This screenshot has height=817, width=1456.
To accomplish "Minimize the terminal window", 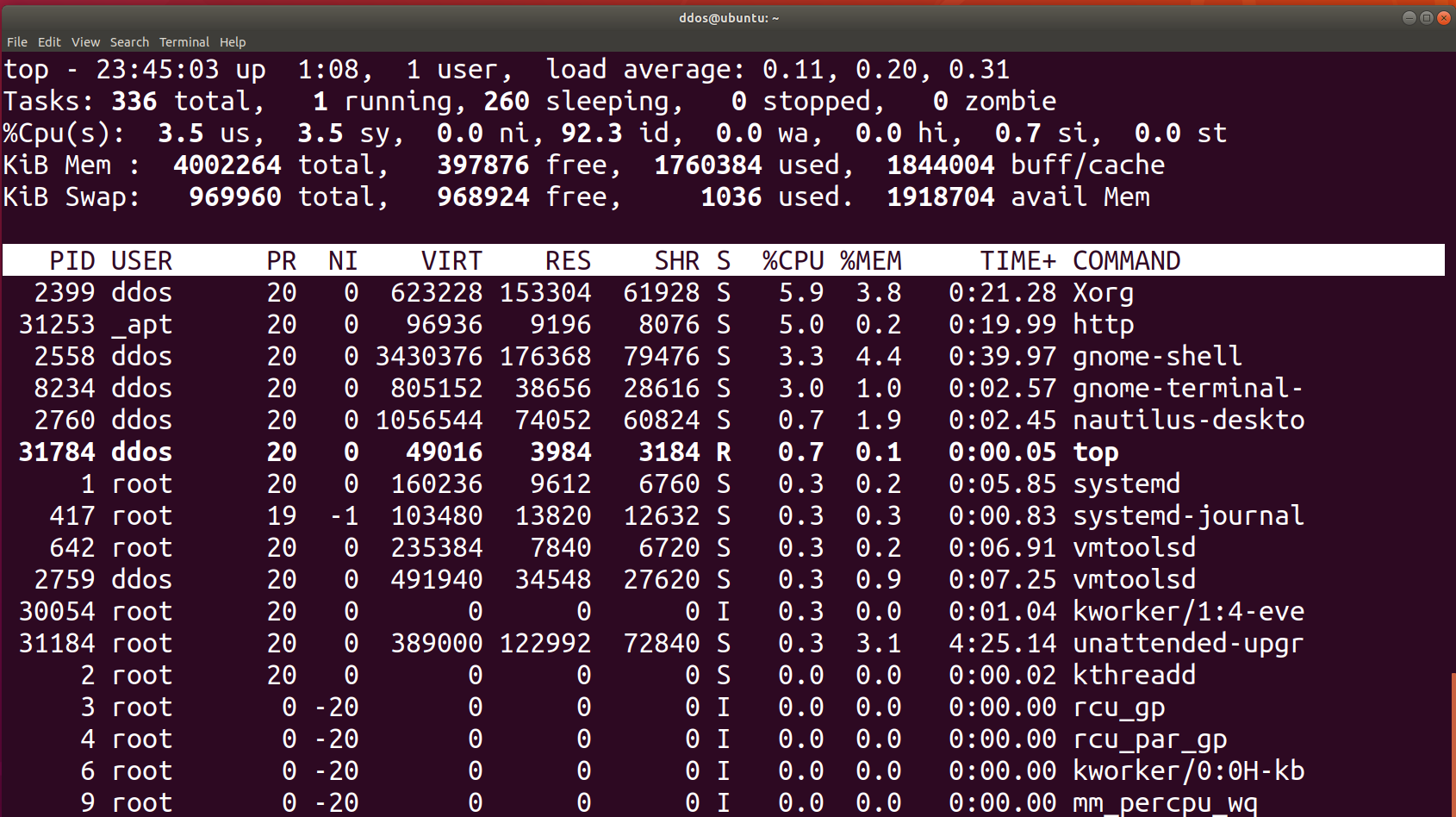I will pos(1409,17).
